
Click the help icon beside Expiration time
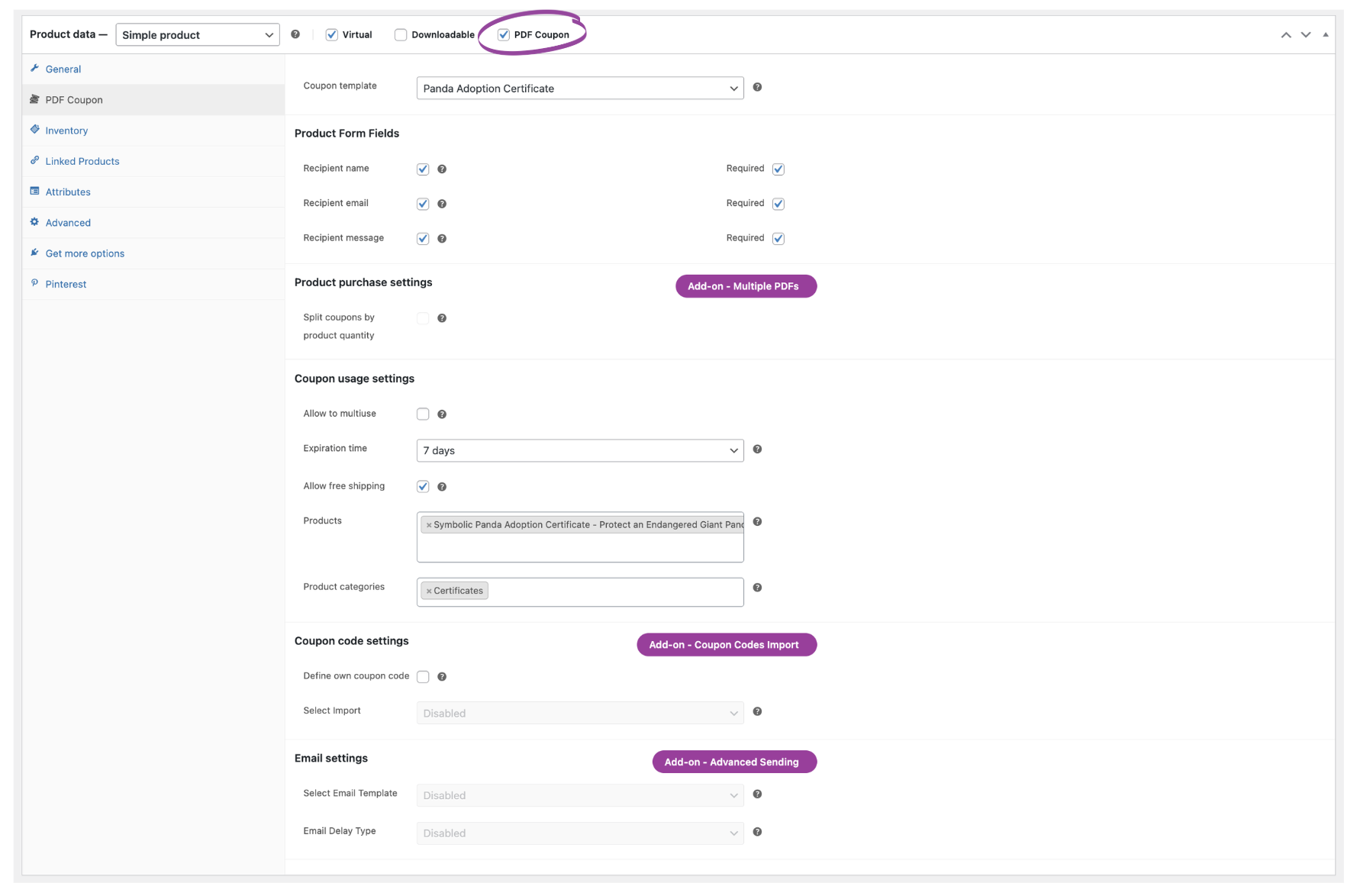(757, 450)
